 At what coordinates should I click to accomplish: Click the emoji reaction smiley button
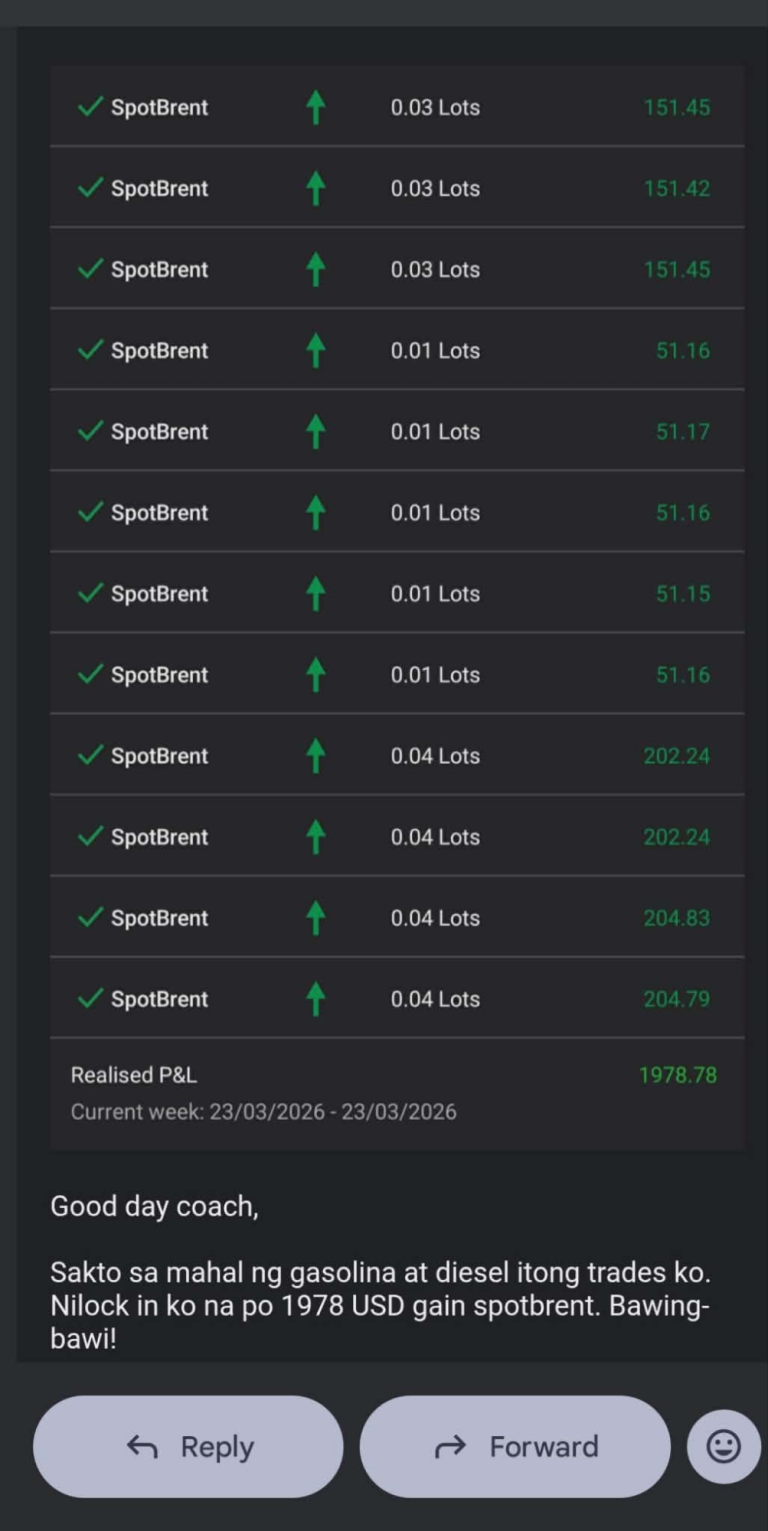click(x=723, y=1446)
